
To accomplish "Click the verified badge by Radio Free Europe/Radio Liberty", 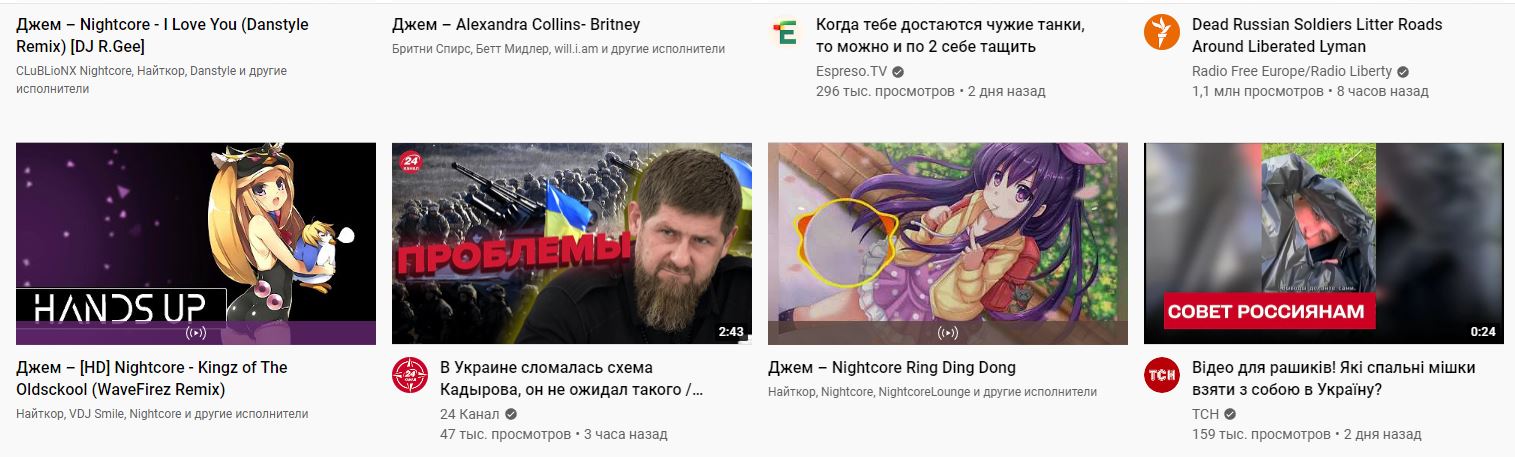I will (x=1403, y=72).
